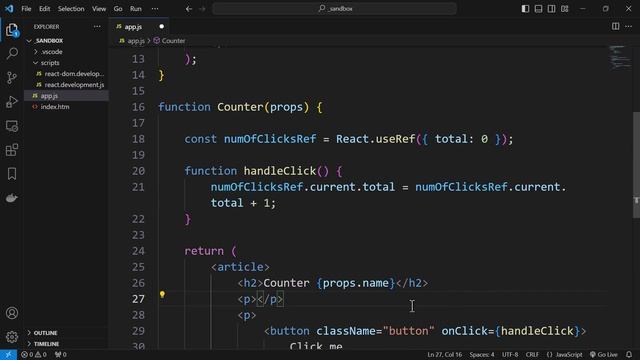
Task: Show errors and warnings in status bar
Action: [34, 355]
